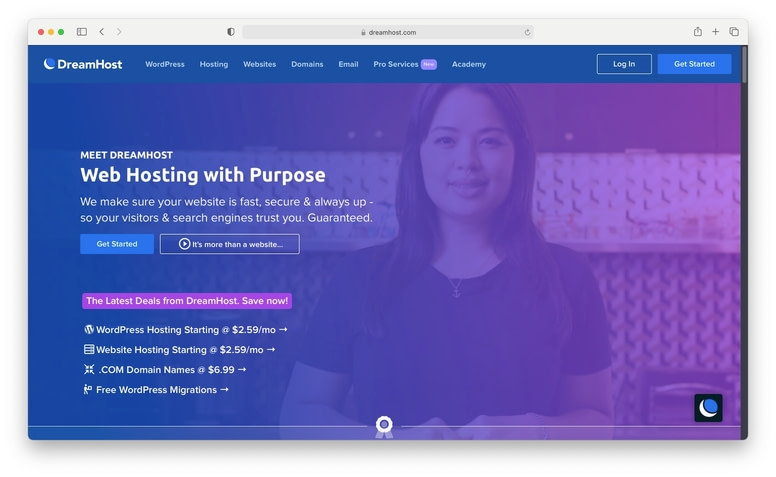Open the Share icon in Safari toolbar
Screen dimensions: 776x477
(x=697, y=32)
